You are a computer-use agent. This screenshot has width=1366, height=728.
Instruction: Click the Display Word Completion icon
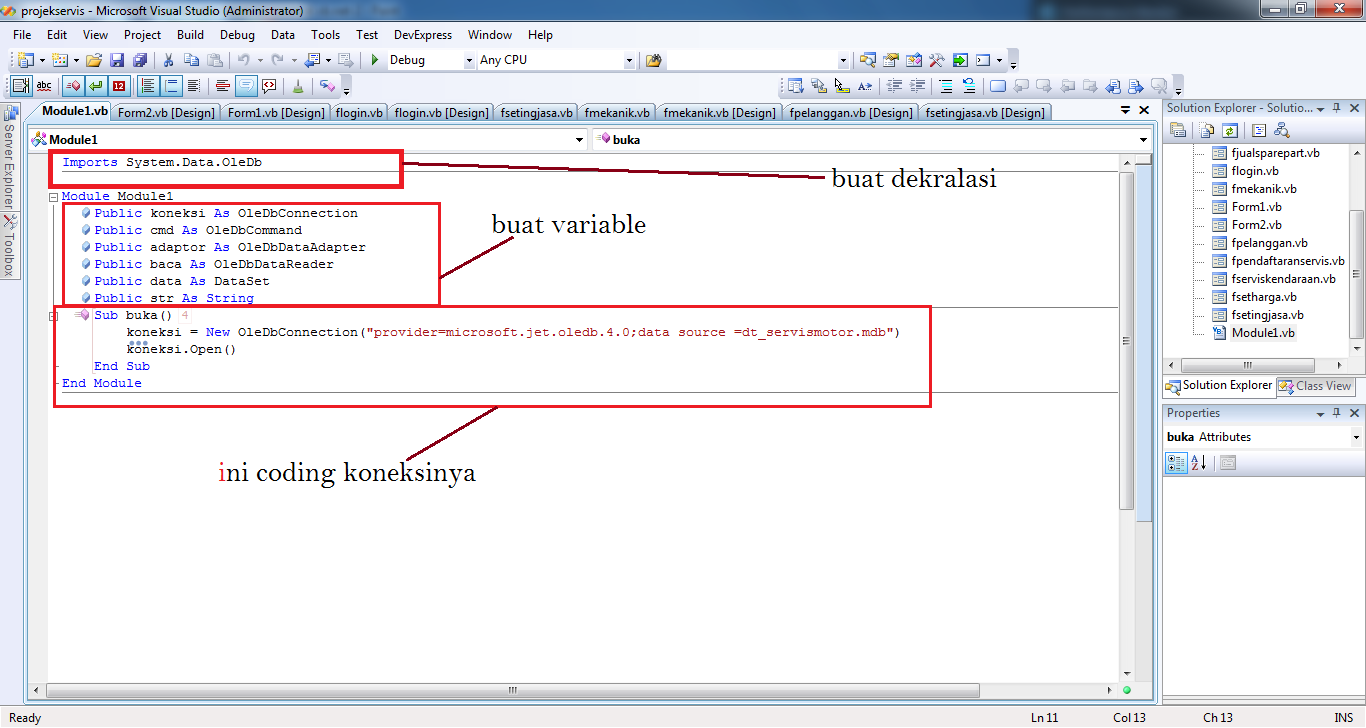tap(864, 85)
